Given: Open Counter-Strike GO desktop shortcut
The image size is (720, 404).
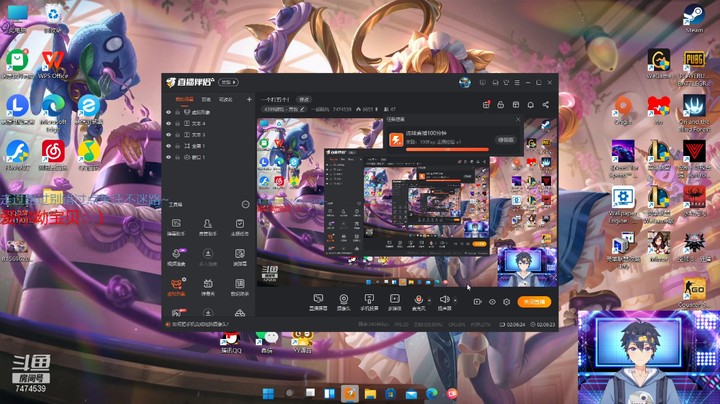Looking at the screenshot, I should [694, 292].
